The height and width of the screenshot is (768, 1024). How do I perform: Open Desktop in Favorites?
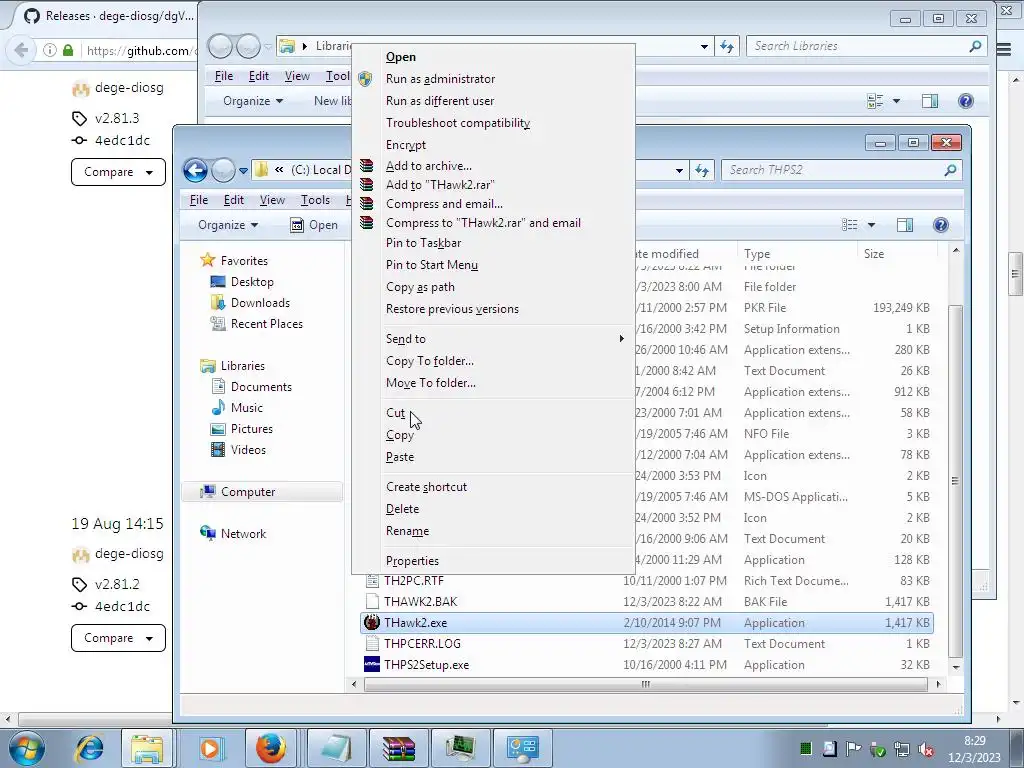click(252, 282)
